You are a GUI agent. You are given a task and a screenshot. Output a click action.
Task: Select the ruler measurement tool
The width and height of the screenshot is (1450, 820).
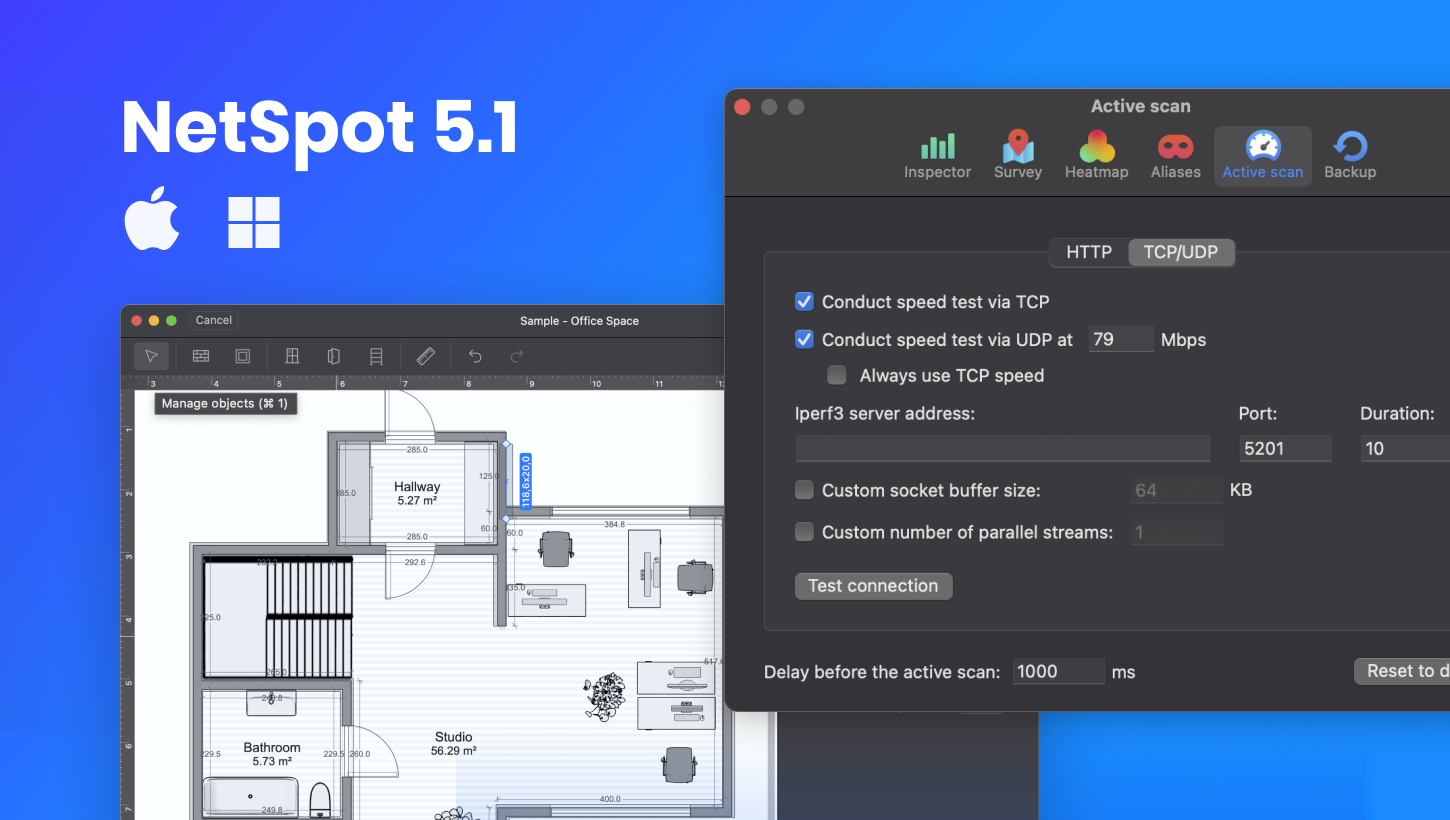[x=425, y=356]
